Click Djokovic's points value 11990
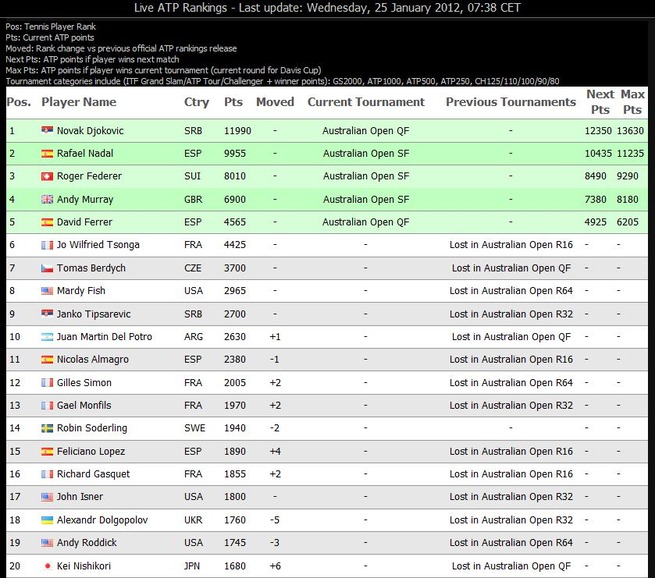This screenshot has width=655, height=578. point(238,131)
